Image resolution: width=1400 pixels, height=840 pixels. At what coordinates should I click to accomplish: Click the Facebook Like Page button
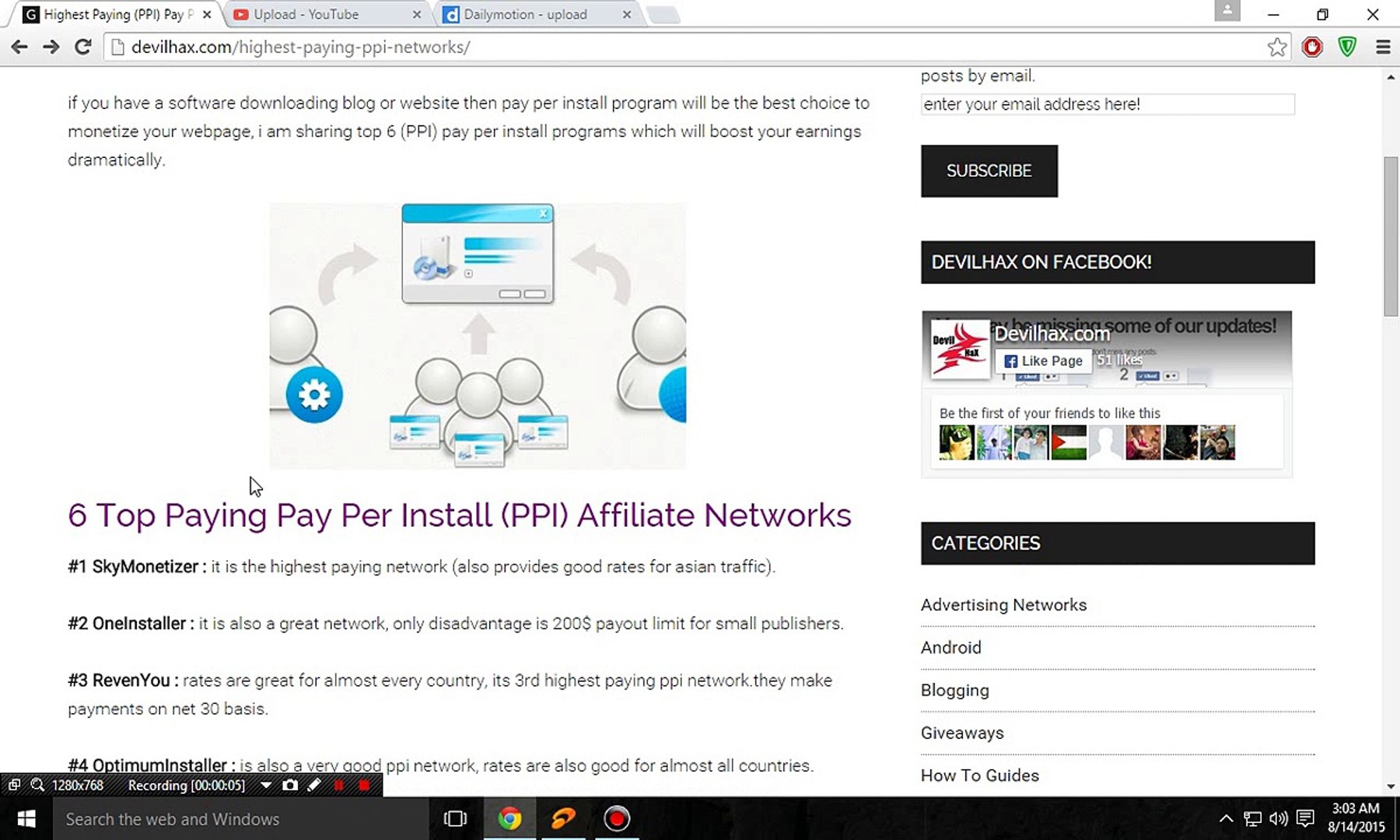(x=1043, y=361)
